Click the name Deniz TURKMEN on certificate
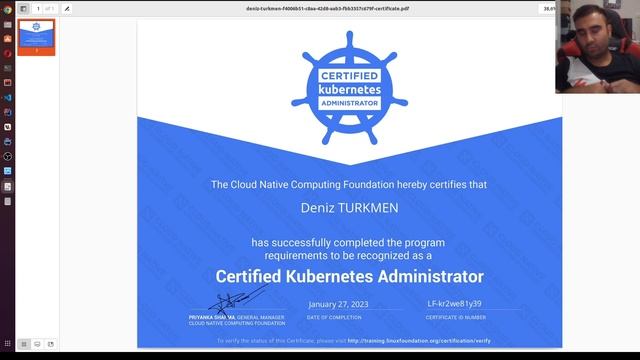 pos(349,208)
